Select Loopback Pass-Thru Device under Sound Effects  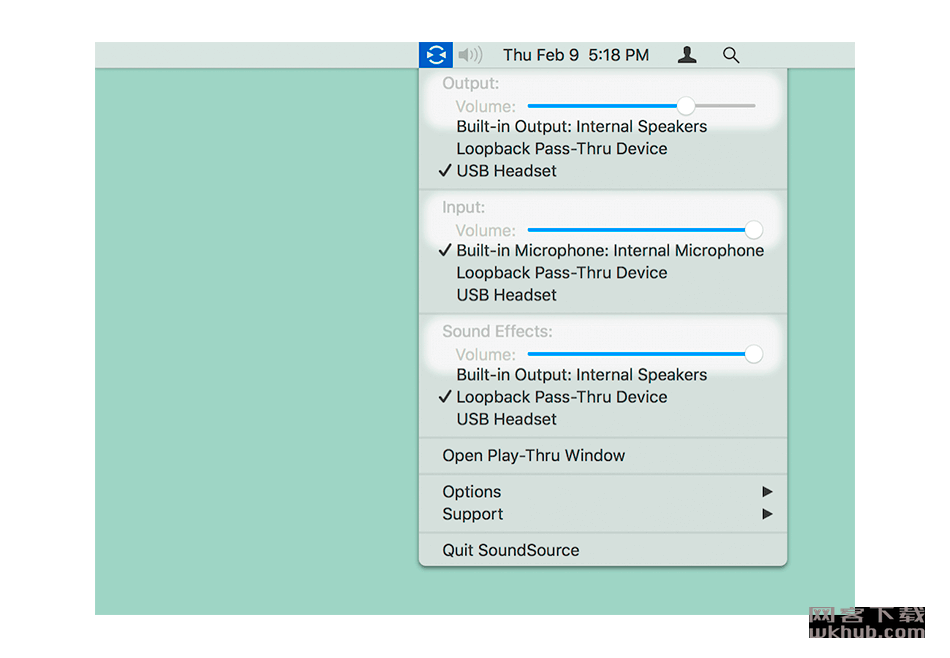(603, 397)
